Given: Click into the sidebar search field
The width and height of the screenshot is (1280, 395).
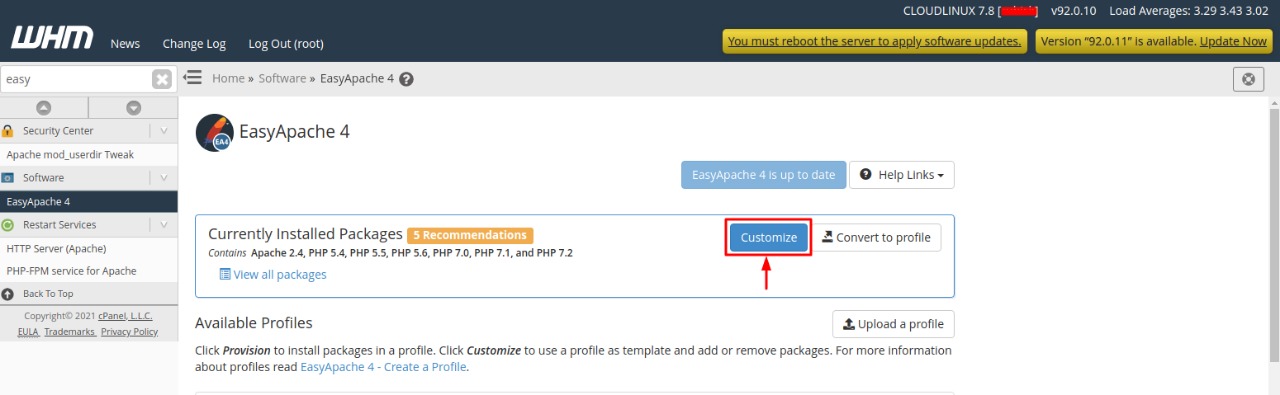Looking at the screenshot, I should (76, 79).
